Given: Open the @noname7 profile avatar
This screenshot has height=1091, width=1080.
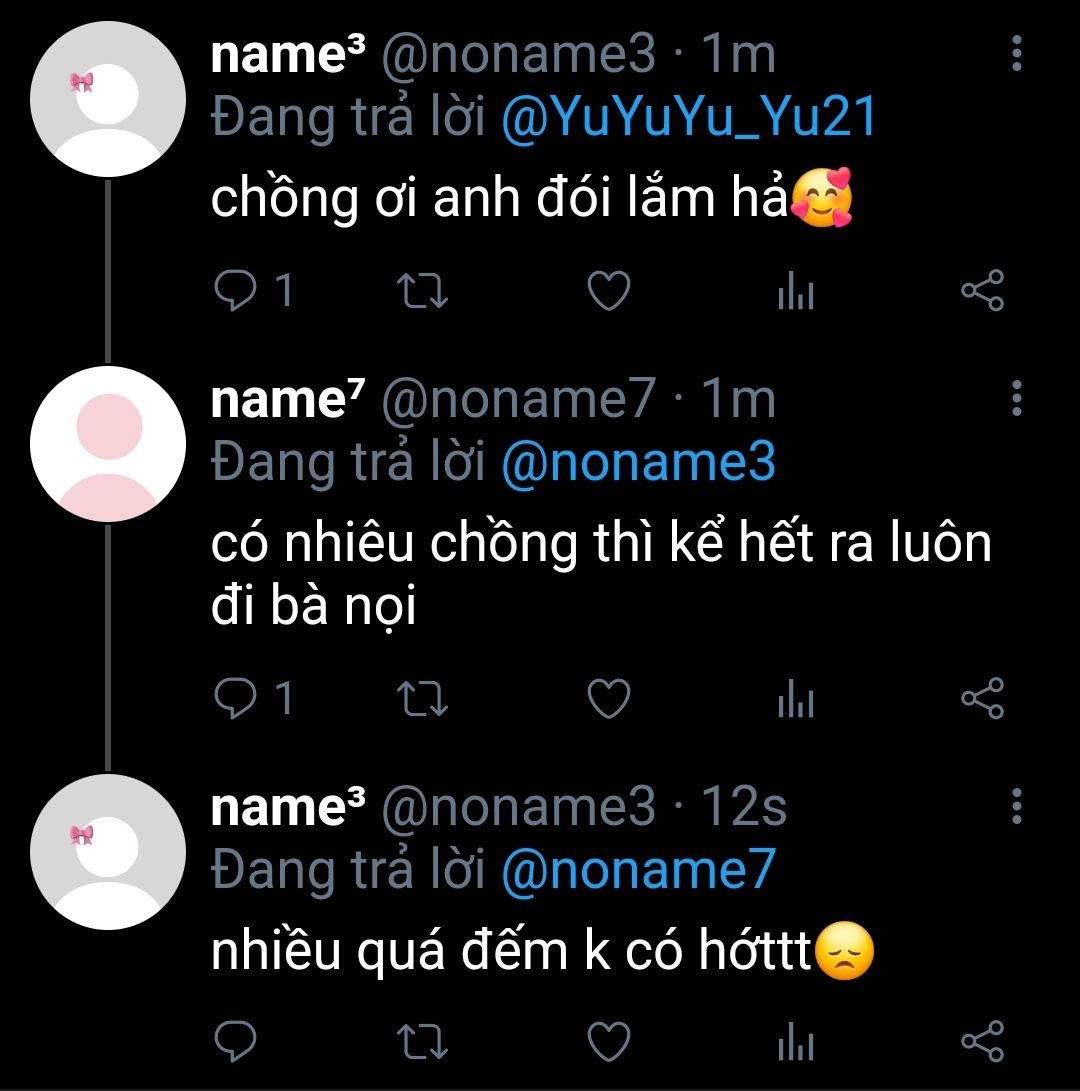Looking at the screenshot, I should pos(108,444).
